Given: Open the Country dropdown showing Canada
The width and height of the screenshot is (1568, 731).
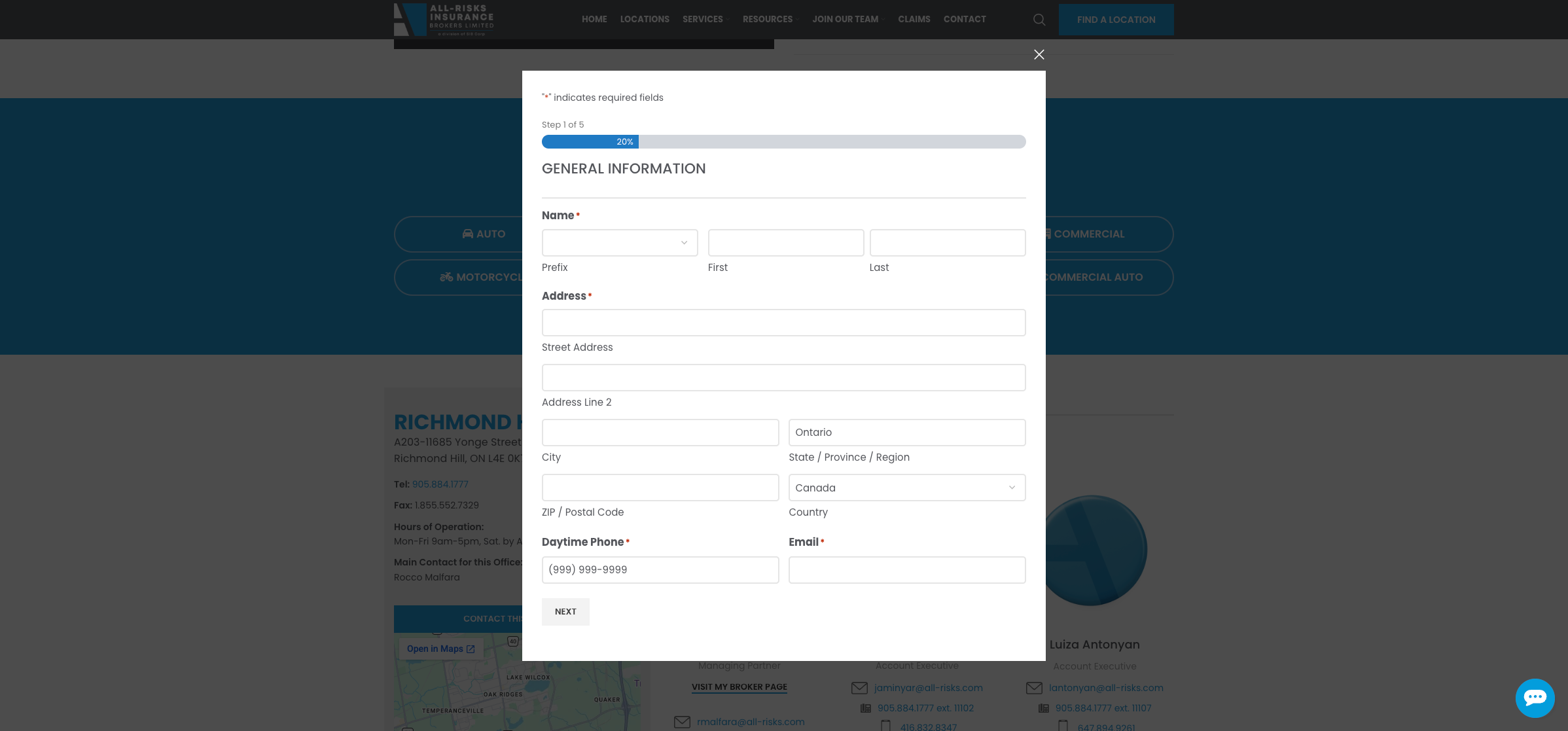Looking at the screenshot, I should click(907, 488).
